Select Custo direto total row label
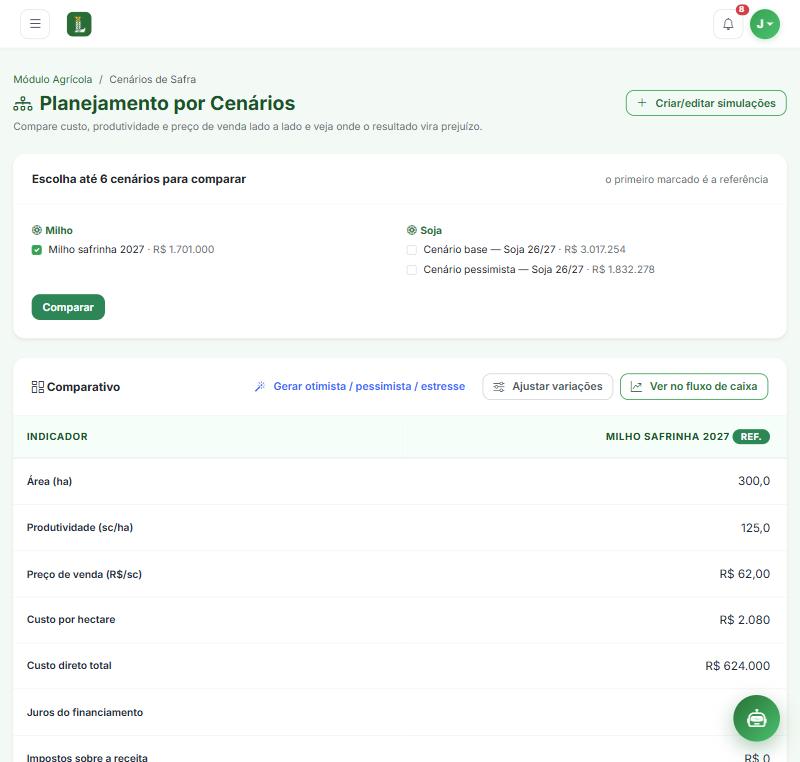The width and height of the screenshot is (800, 762). coord(69,665)
